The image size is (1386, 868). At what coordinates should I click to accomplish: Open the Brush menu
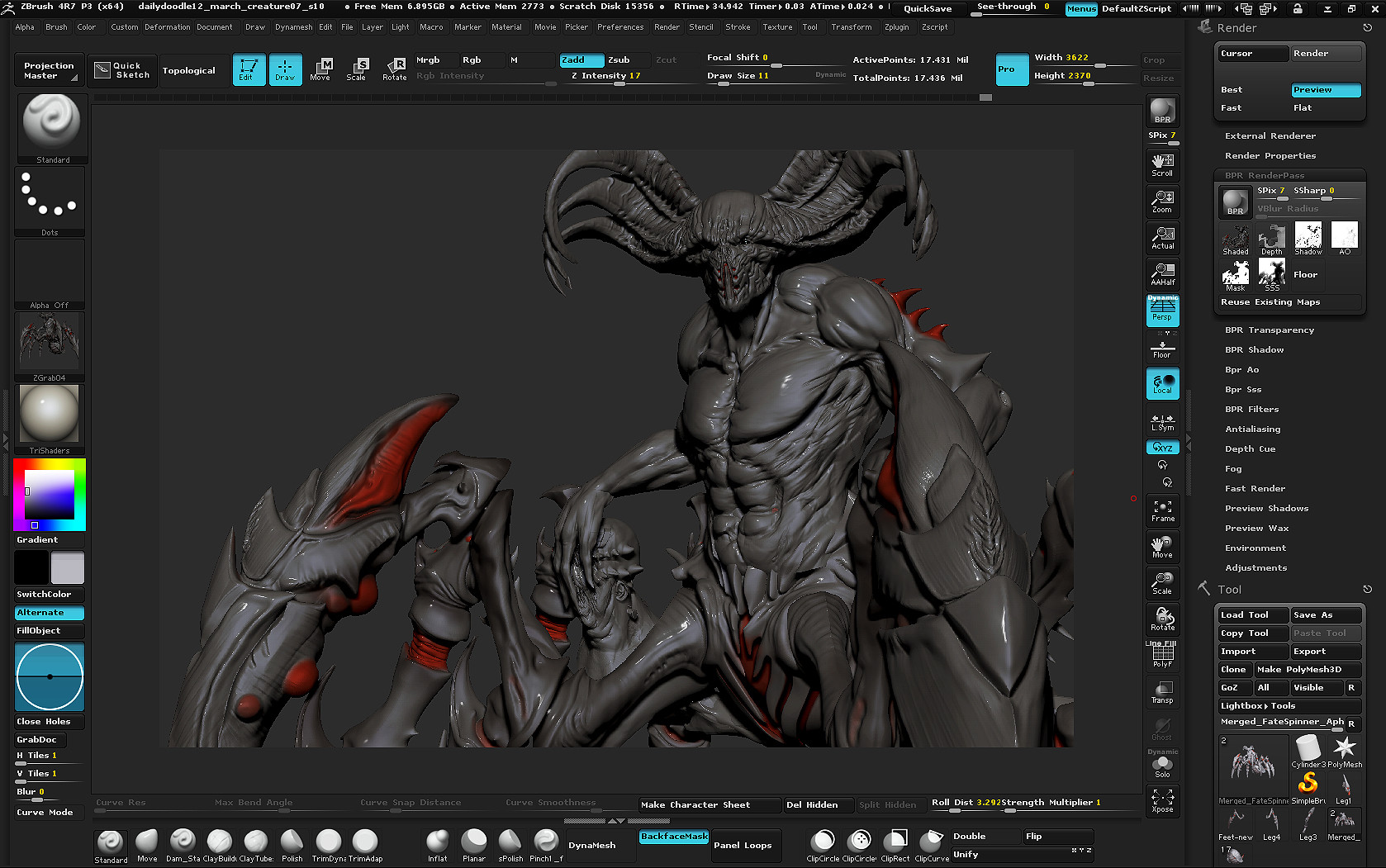(x=56, y=27)
